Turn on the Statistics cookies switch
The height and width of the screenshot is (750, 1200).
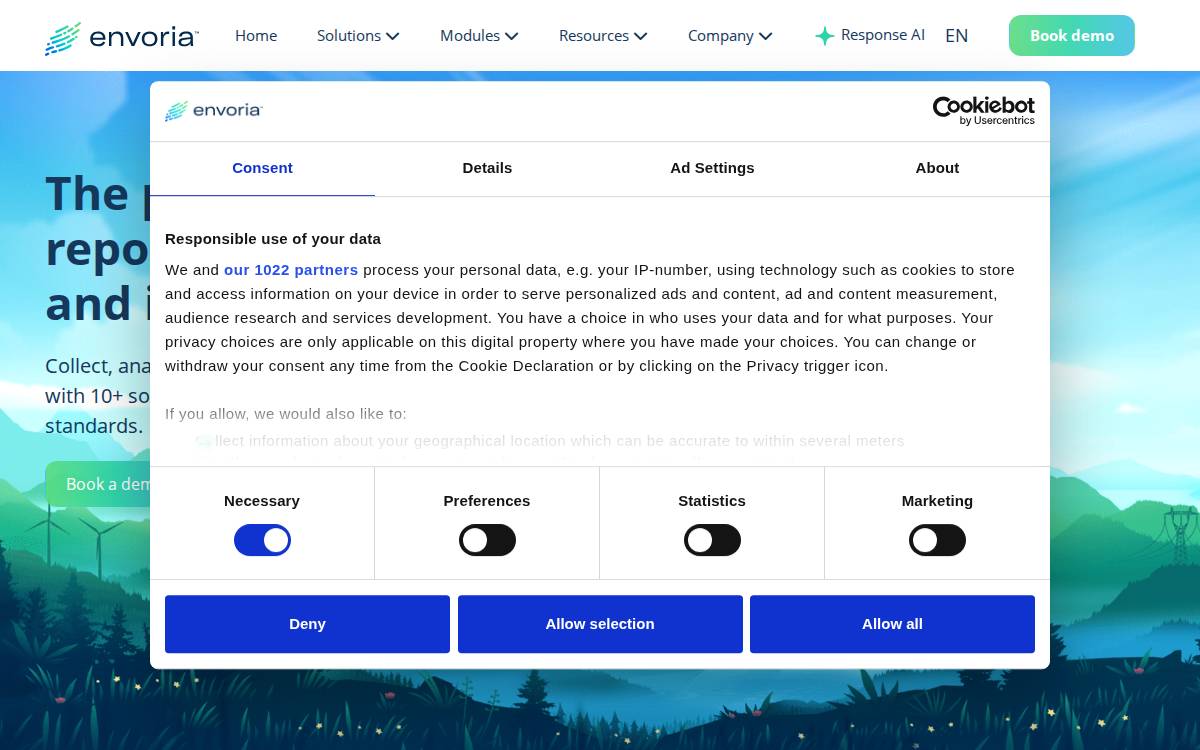pyautogui.click(x=712, y=541)
